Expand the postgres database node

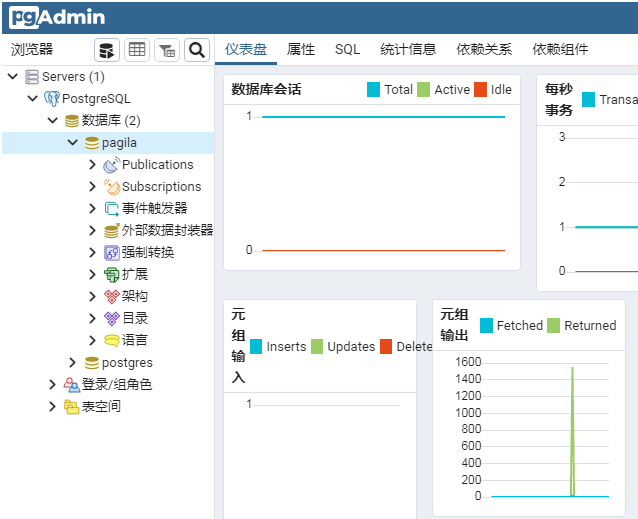click(73, 363)
